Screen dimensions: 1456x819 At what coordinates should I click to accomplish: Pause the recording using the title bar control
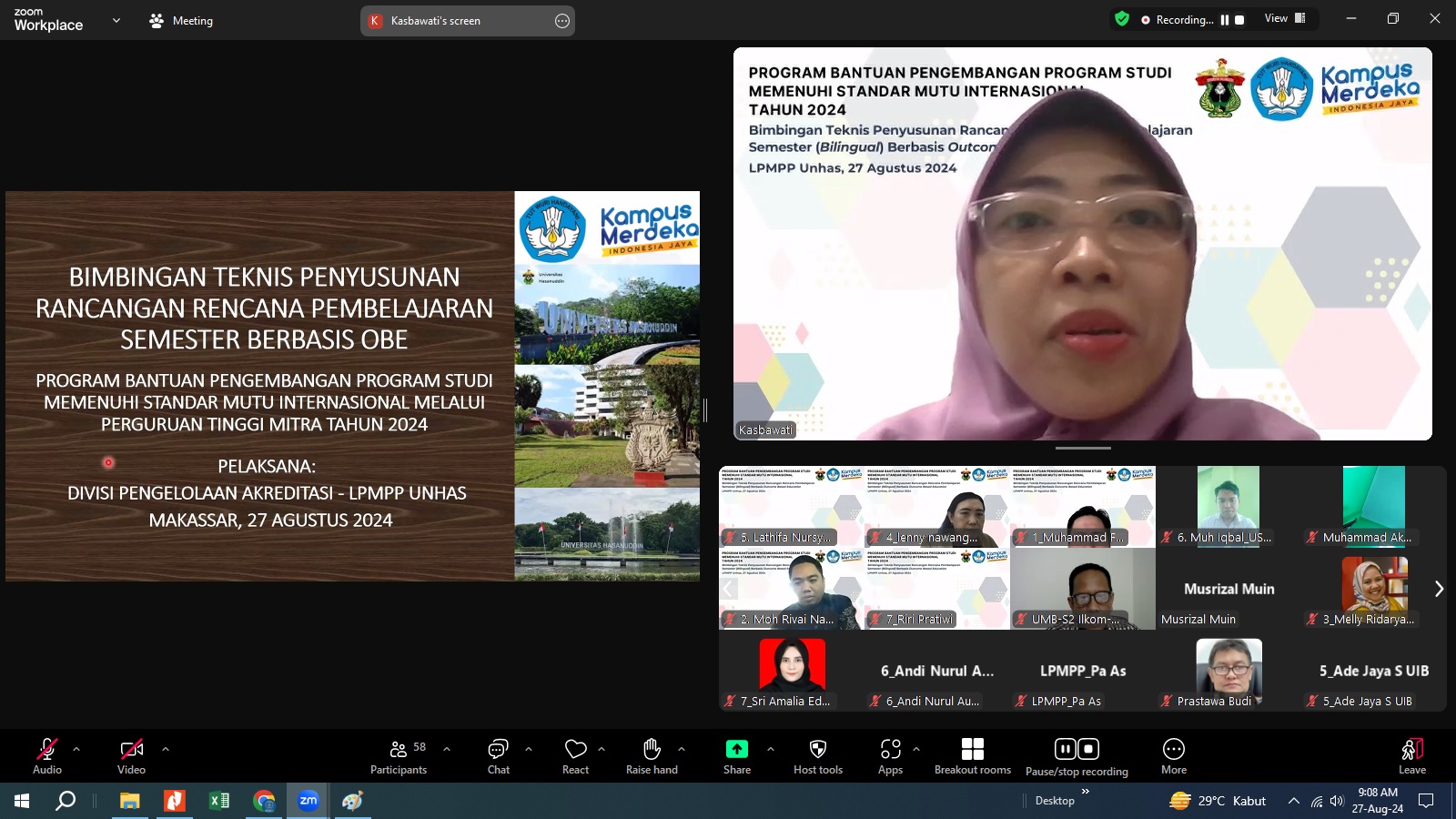1224,19
